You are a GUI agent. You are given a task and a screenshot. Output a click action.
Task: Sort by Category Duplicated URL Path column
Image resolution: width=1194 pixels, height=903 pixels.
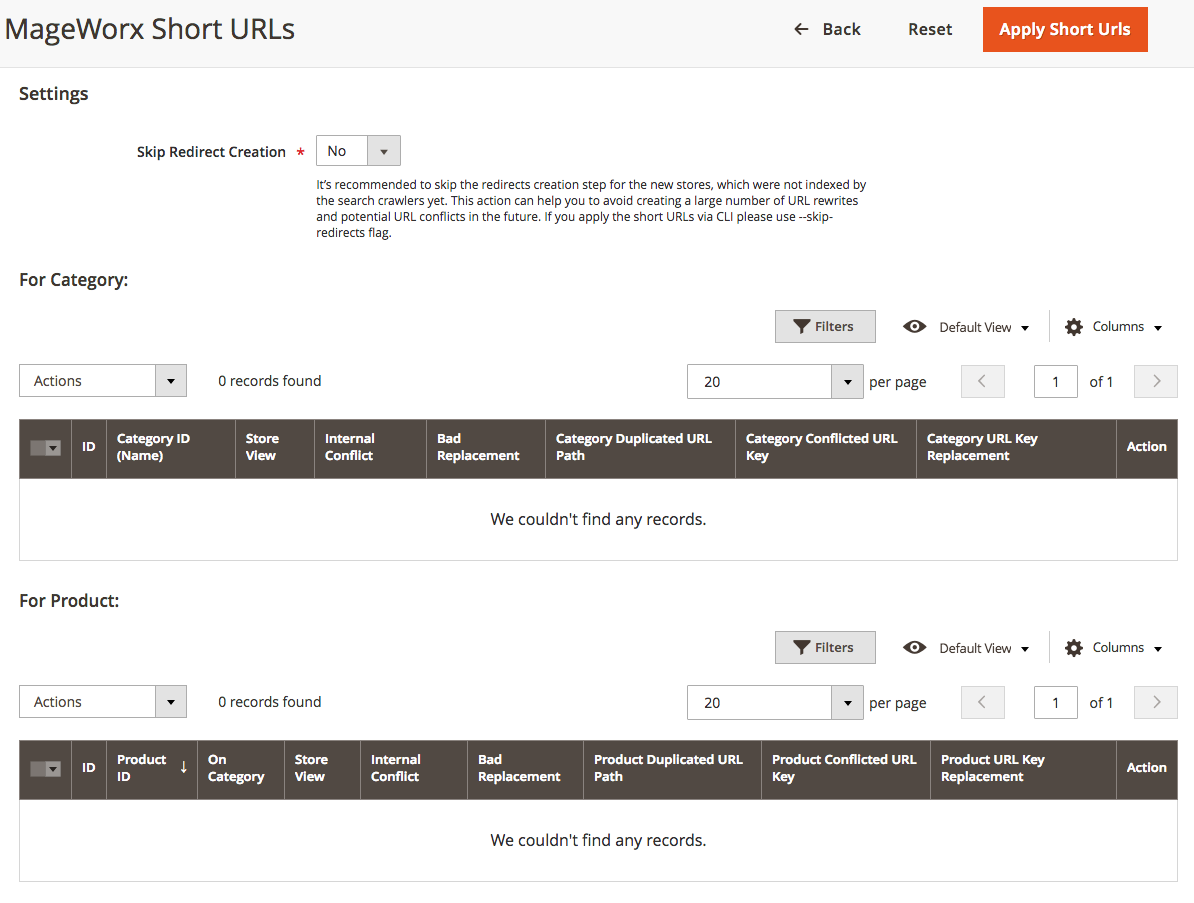point(640,448)
